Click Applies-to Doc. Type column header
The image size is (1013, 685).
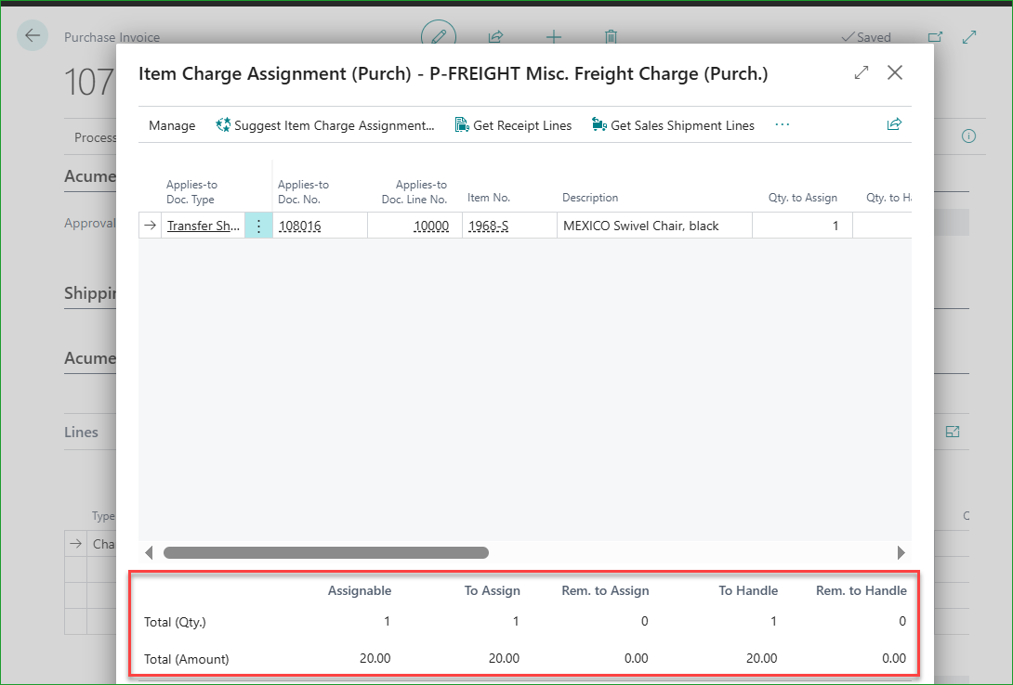click(191, 192)
